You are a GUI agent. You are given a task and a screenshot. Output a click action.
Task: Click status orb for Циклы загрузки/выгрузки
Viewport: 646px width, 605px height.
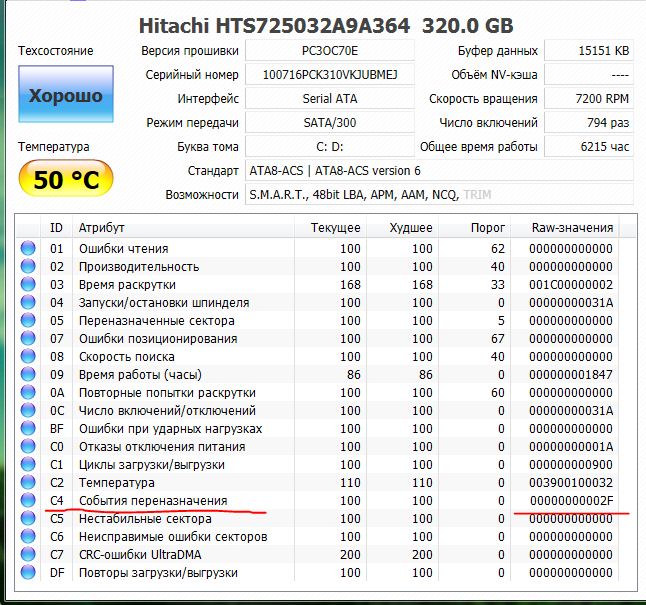coord(28,464)
